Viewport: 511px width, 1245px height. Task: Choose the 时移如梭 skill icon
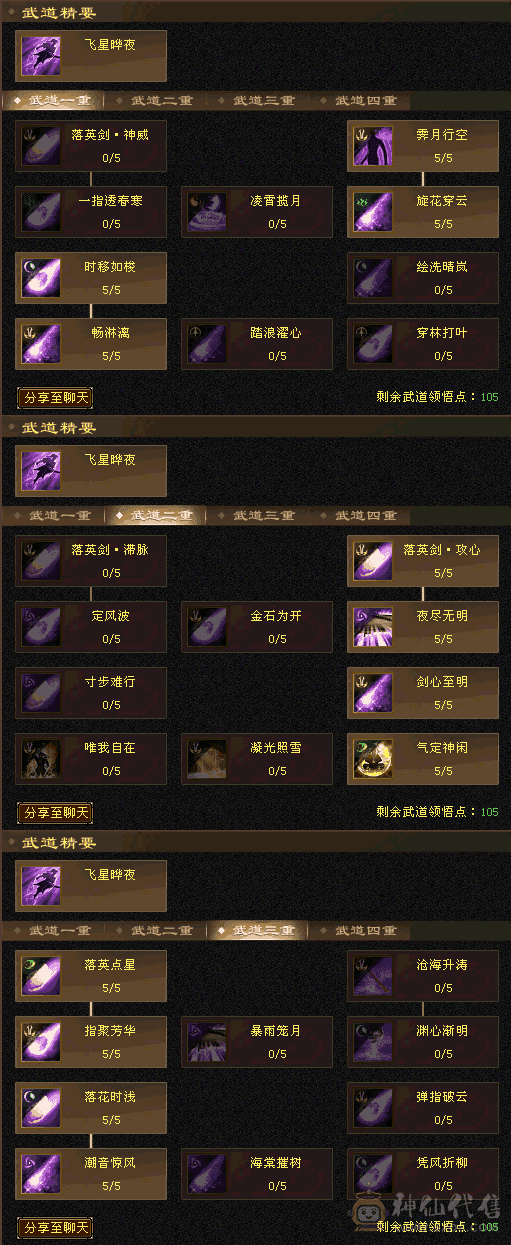click(40, 278)
